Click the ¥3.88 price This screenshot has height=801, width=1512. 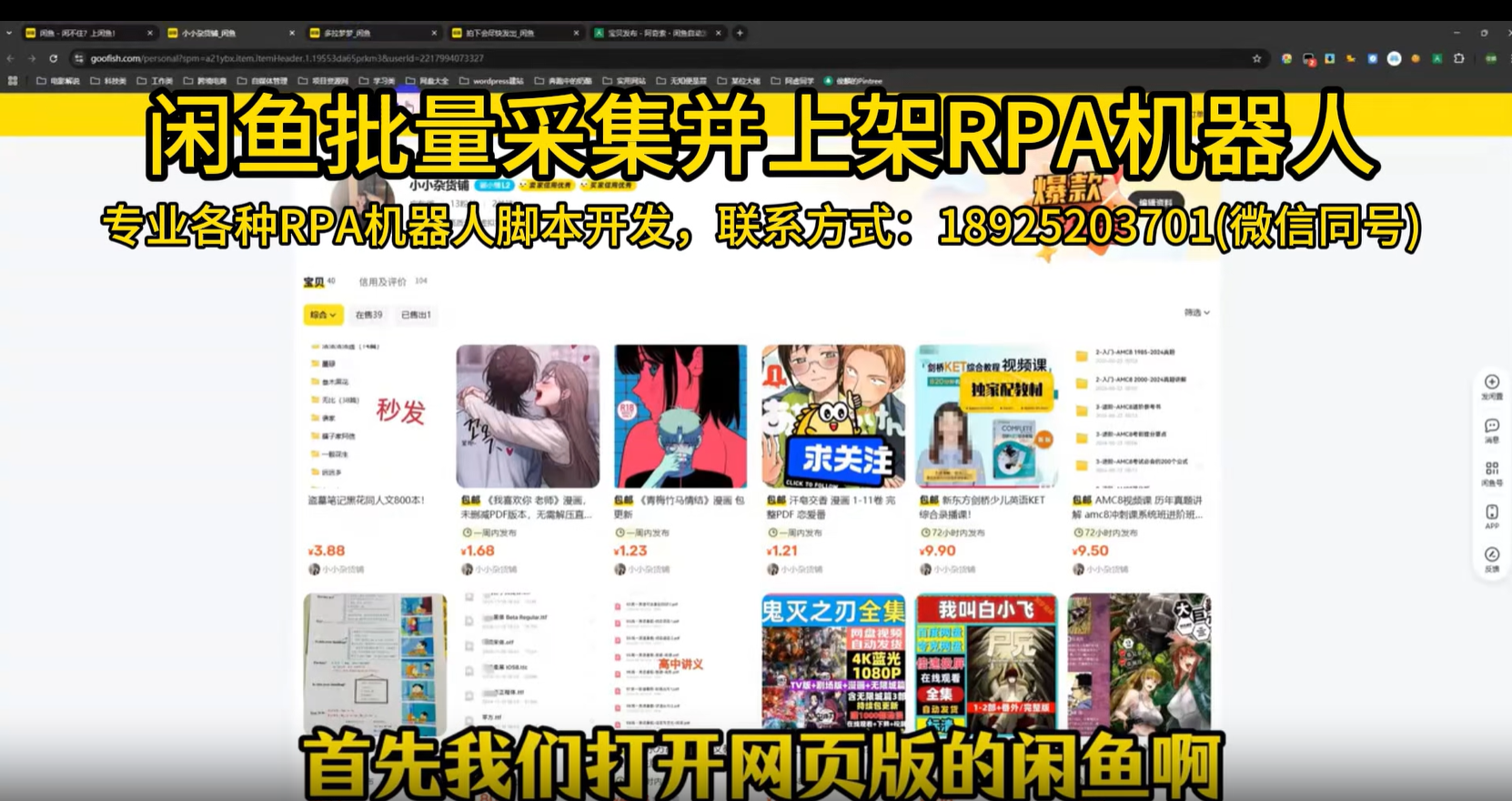pos(327,551)
